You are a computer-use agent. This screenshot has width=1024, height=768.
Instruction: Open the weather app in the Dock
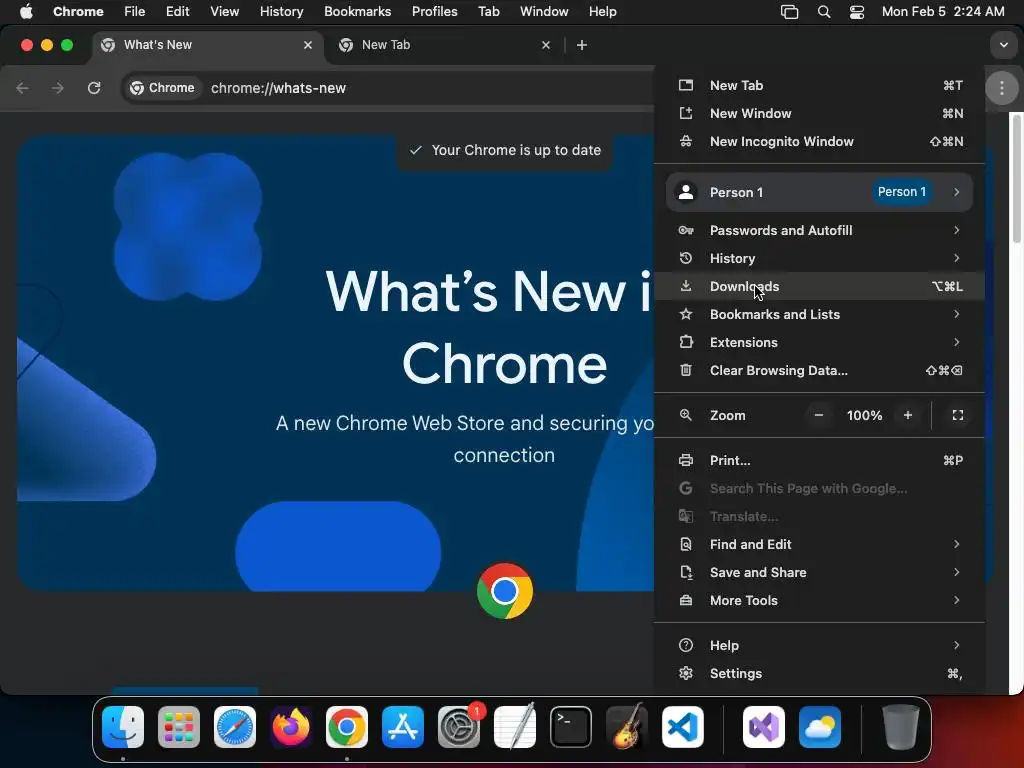click(820, 727)
